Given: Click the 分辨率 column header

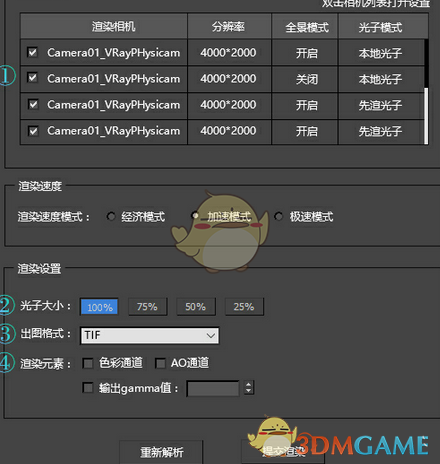Looking at the screenshot, I should pos(229,26).
